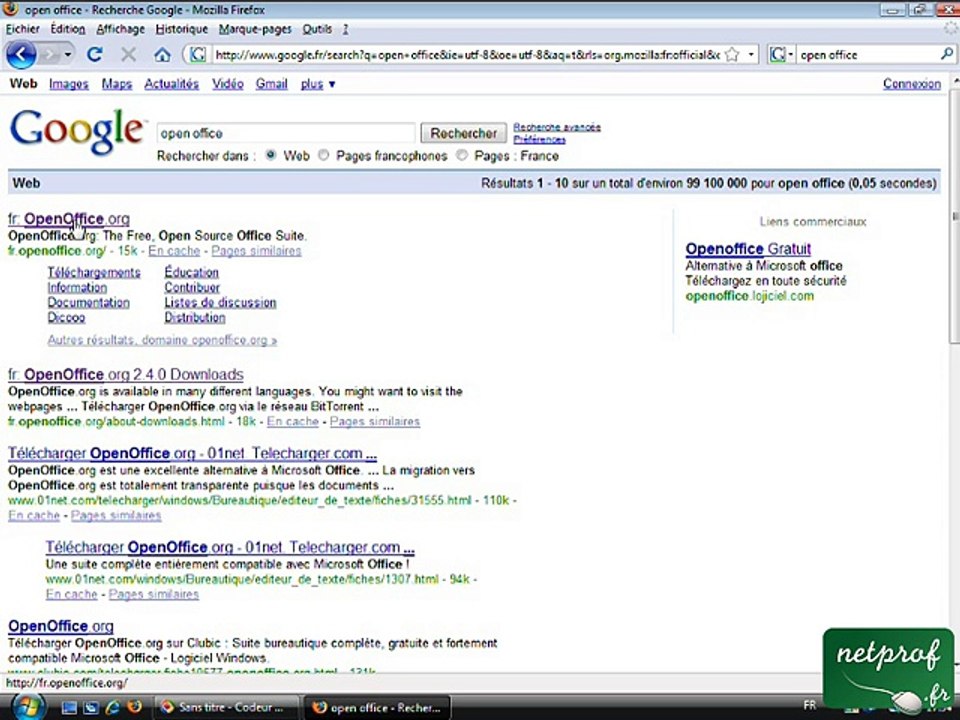The height and width of the screenshot is (720, 960).
Task: Click the Rechercher button
Action: pos(463,133)
